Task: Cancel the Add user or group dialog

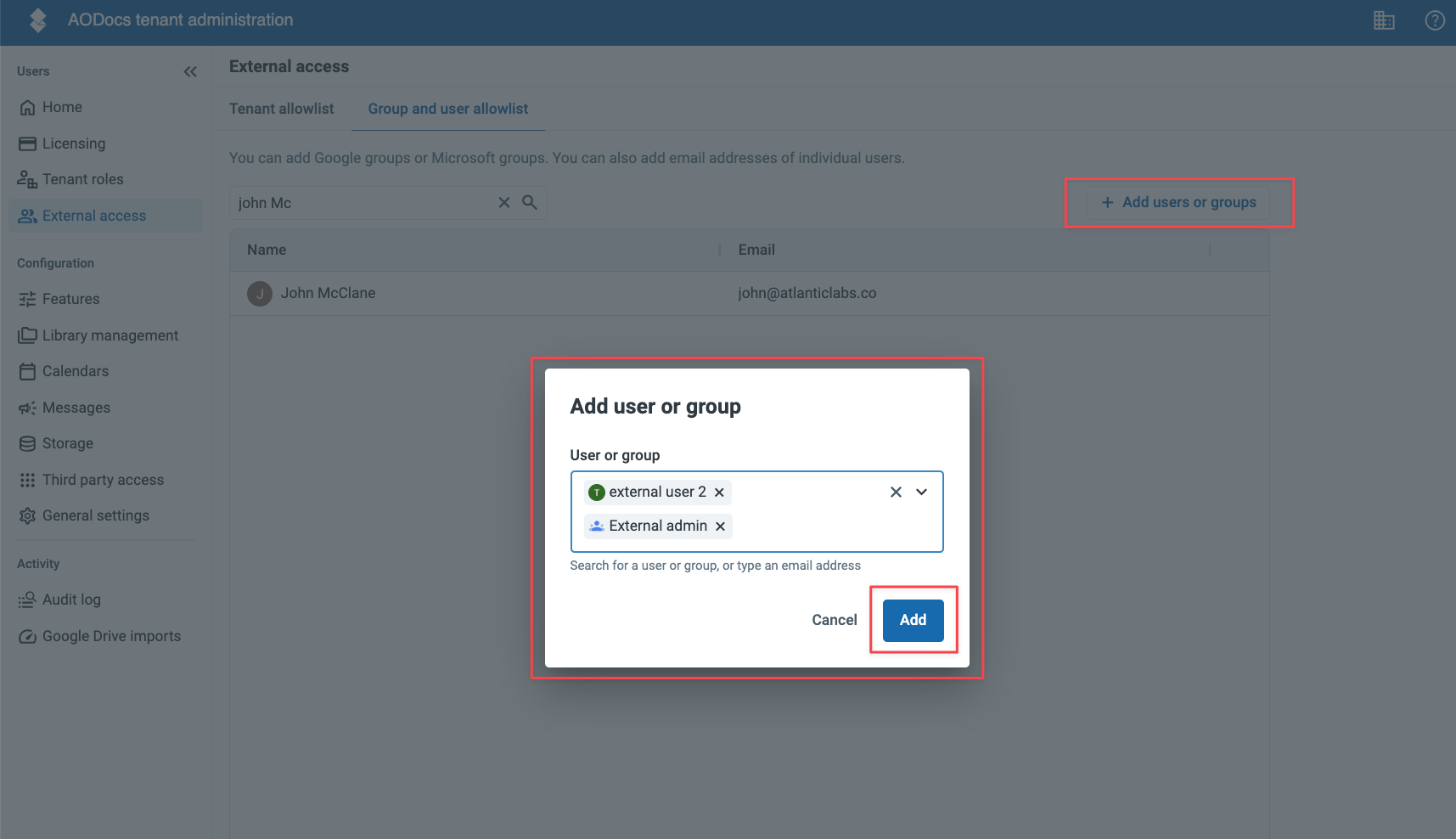Action: [x=835, y=620]
